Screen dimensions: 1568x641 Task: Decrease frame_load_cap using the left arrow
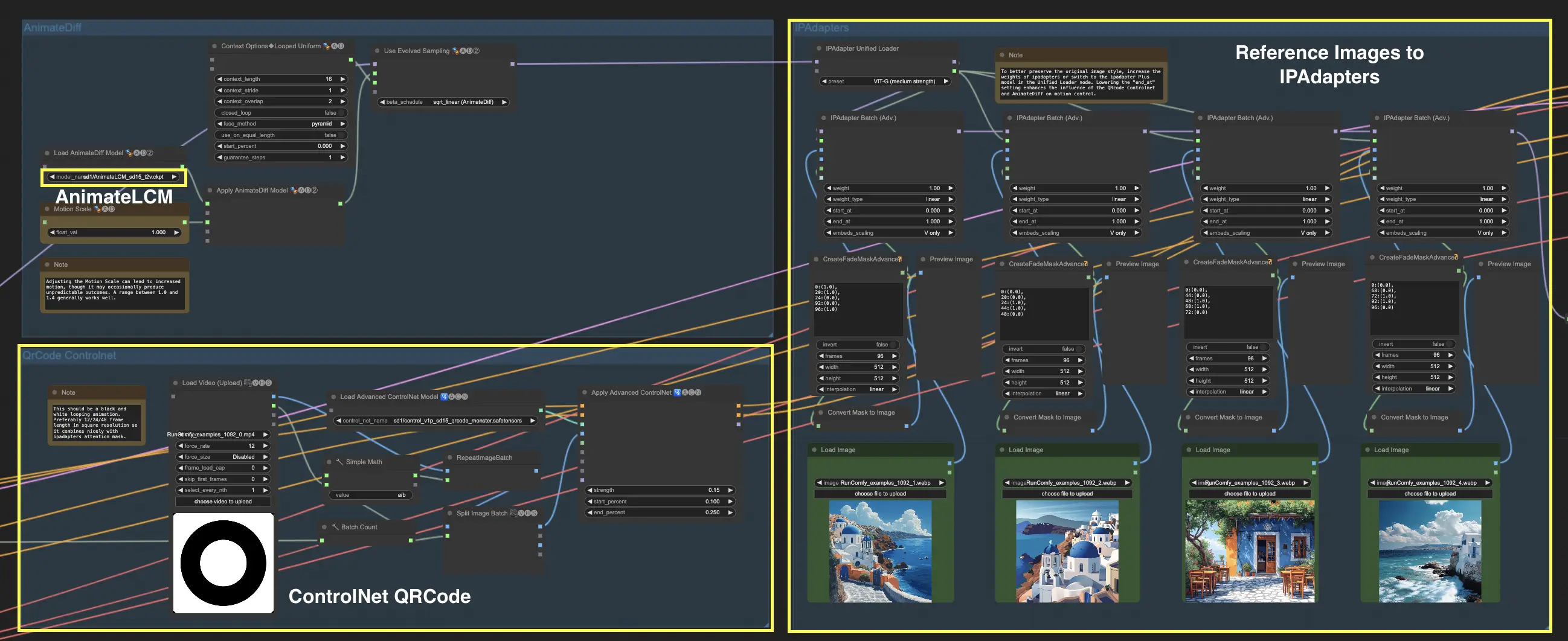point(181,468)
